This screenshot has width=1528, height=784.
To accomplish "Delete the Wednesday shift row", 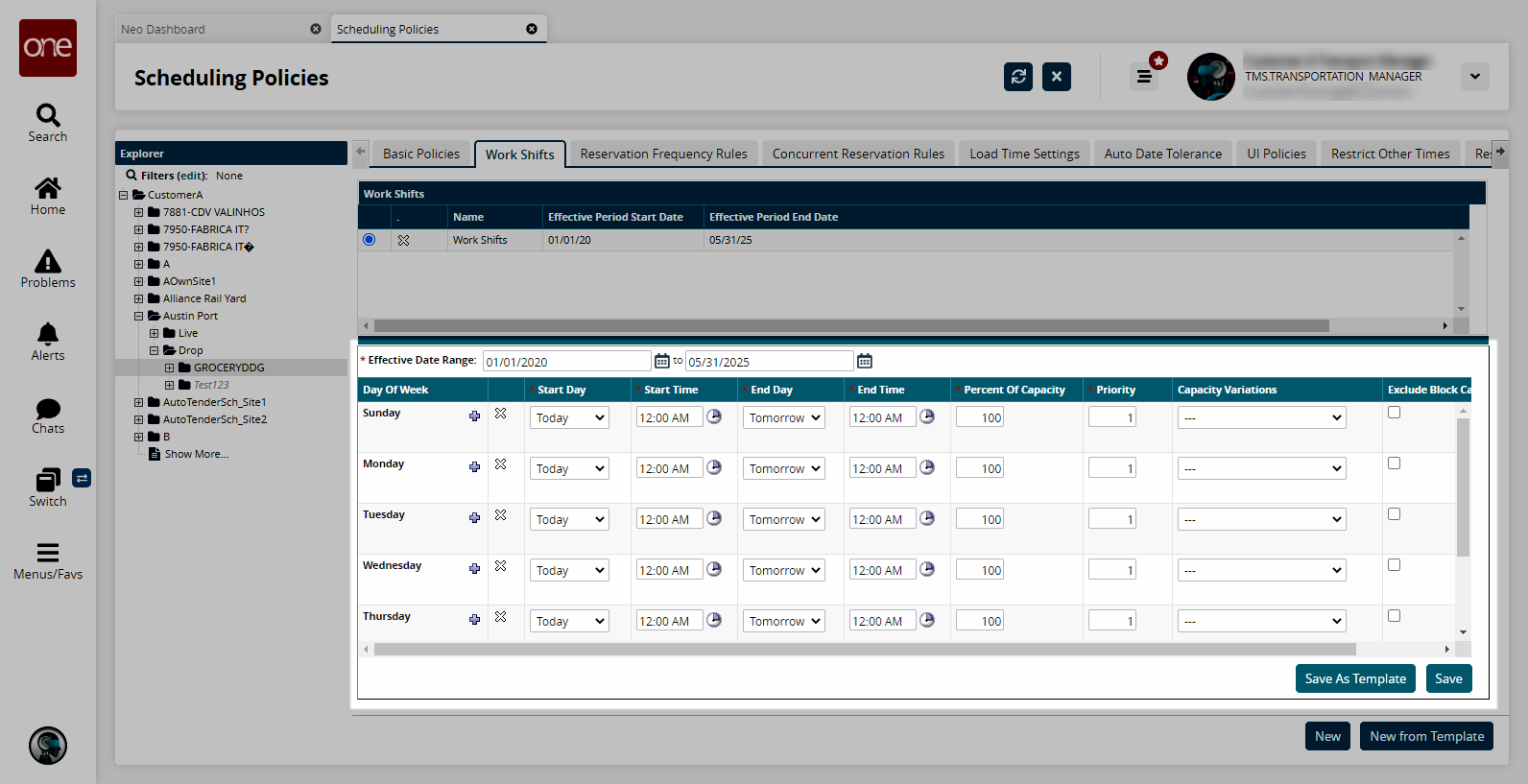I will (x=500, y=566).
